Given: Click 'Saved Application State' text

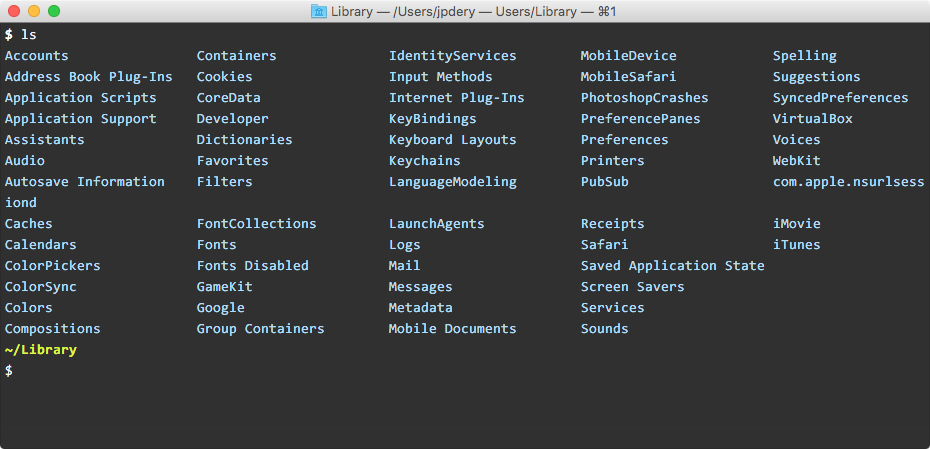Looking at the screenshot, I should (x=672, y=265).
